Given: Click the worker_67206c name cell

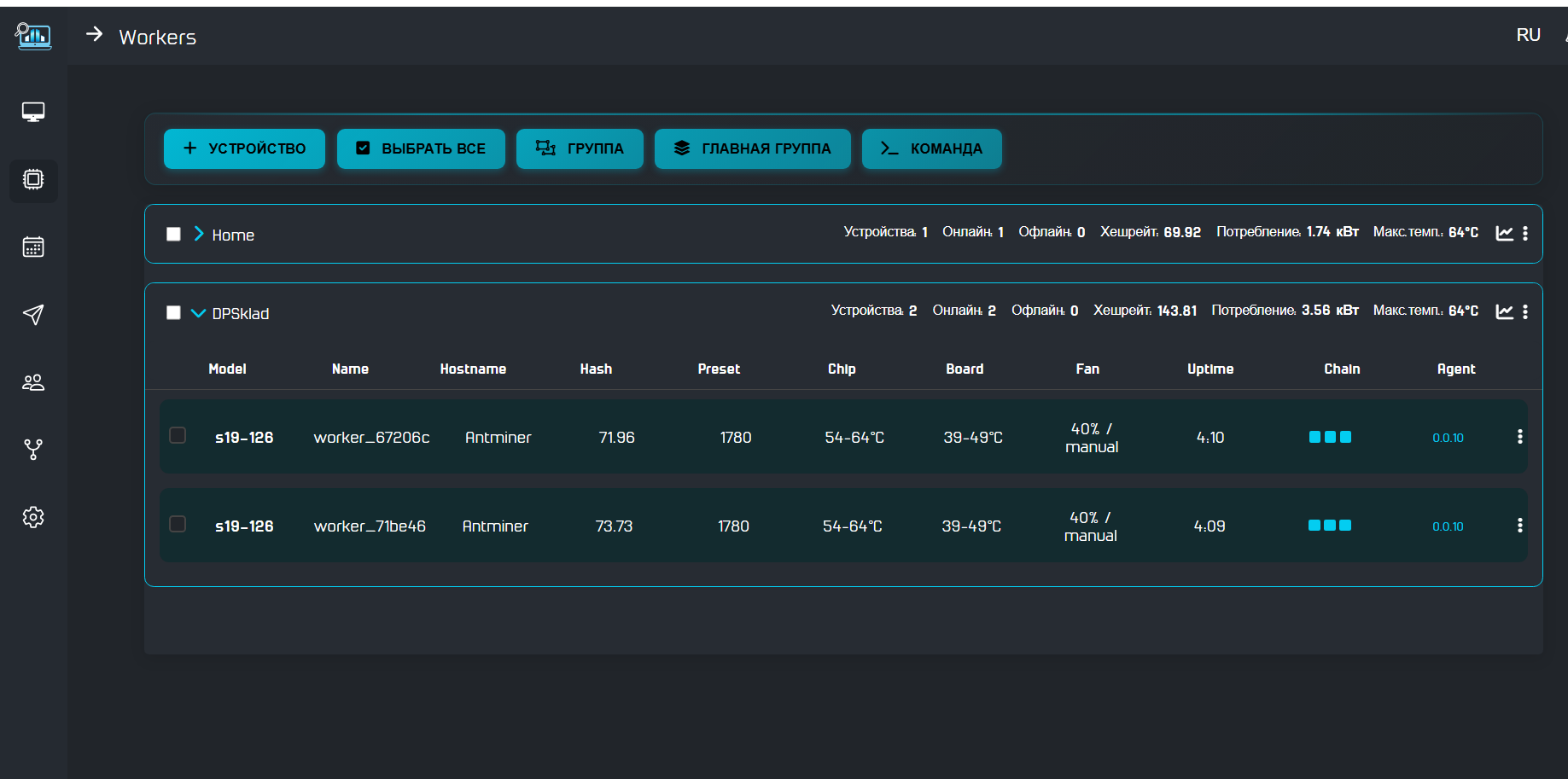Looking at the screenshot, I should [x=371, y=438].
